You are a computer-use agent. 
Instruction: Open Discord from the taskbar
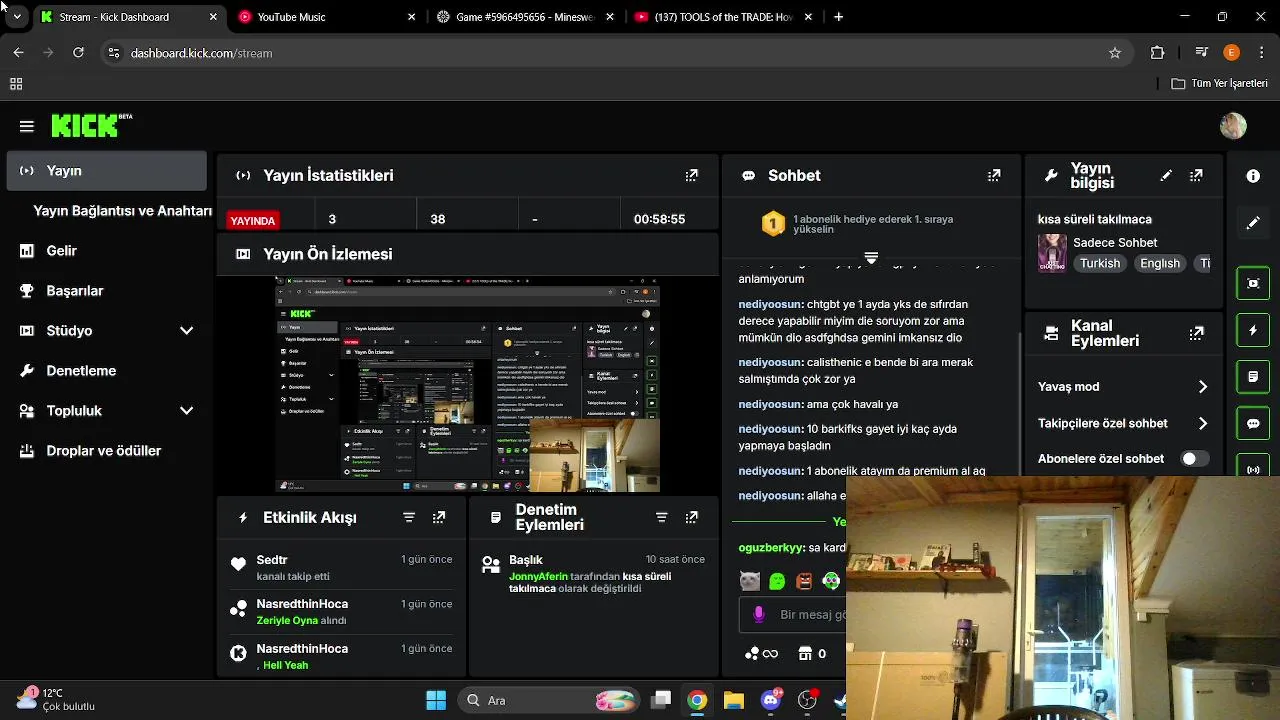point(771,700)
